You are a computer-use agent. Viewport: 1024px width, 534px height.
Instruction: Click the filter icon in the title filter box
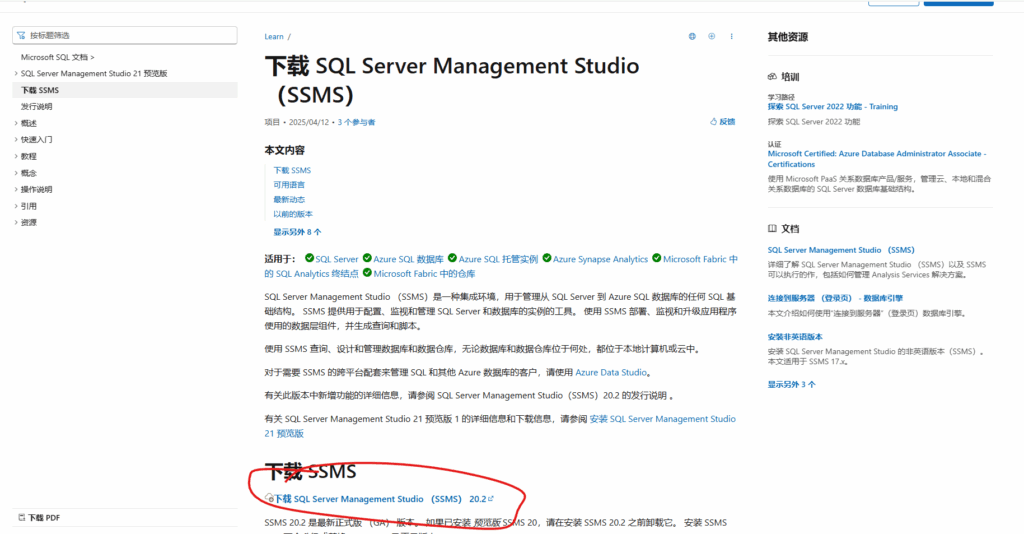[x=22, y=35]
